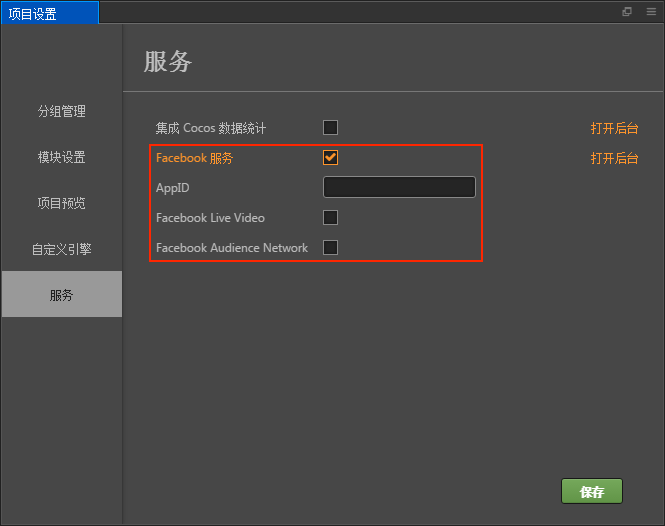Viewport: 665px width, 526px height.
Task: Enable Facebook Live Video checkbox
Action: tap(330, 218)
